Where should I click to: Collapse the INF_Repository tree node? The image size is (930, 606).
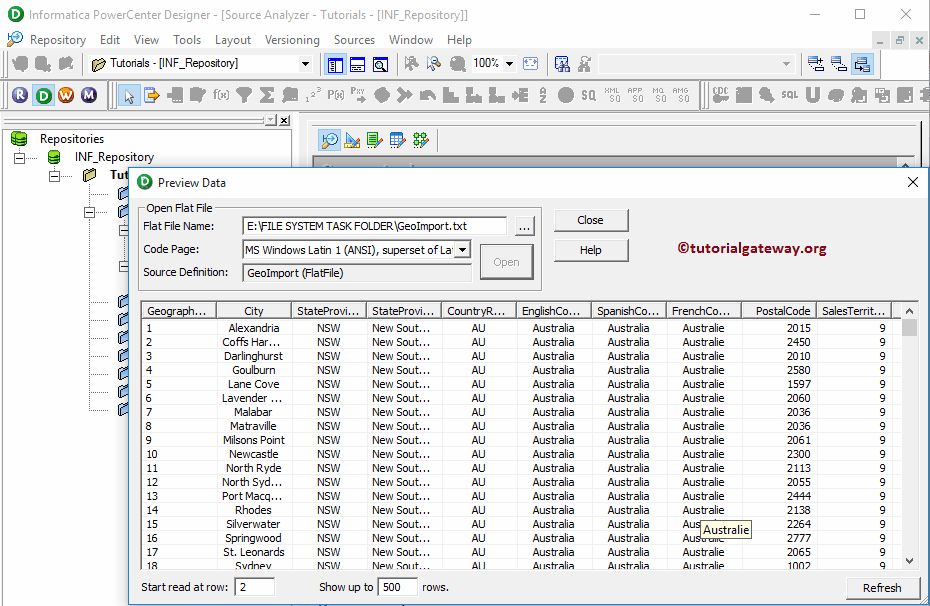(x=20, y=158)
